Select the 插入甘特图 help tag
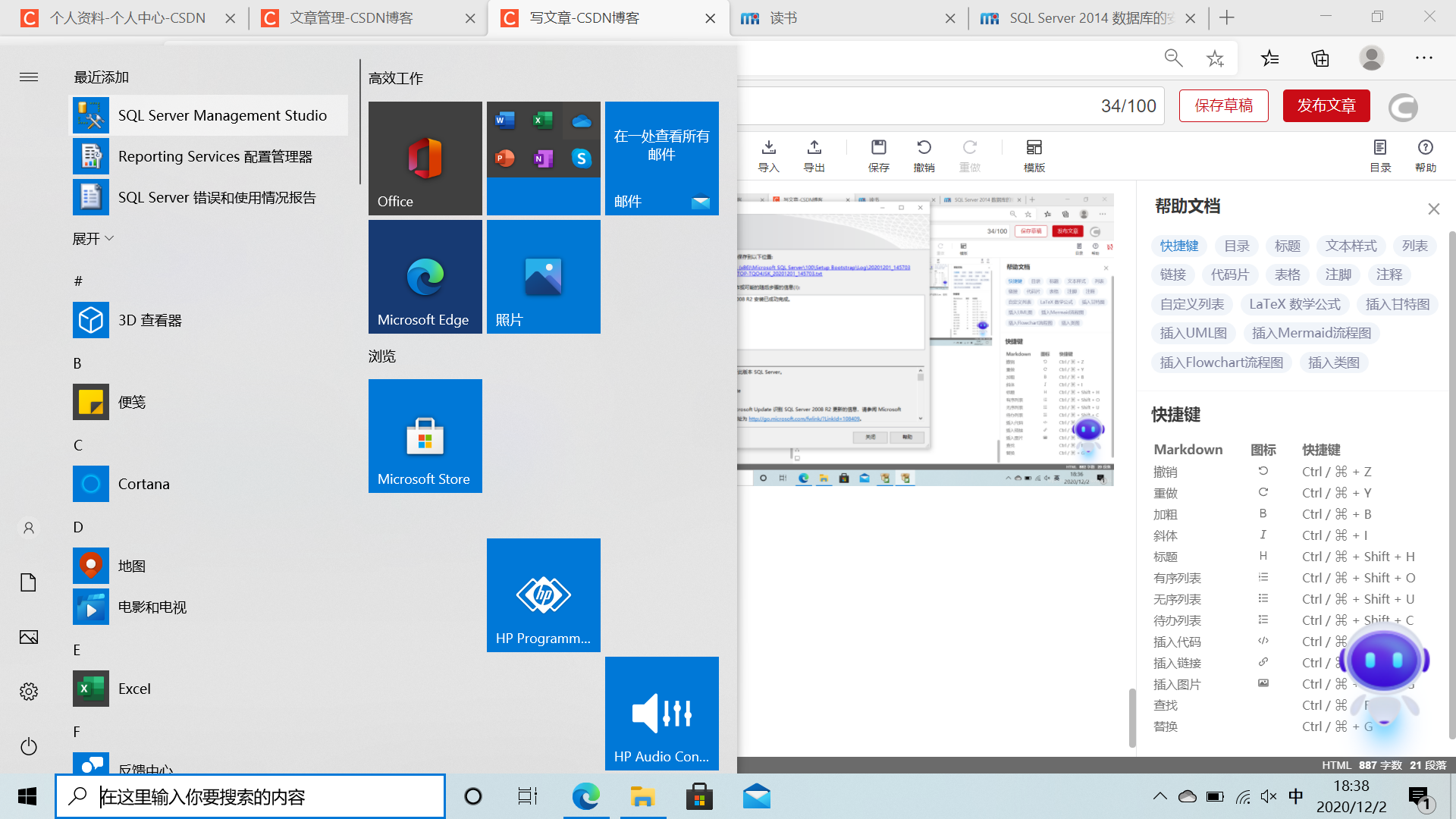1456x819 pixels. click(x=1398, y=304)
